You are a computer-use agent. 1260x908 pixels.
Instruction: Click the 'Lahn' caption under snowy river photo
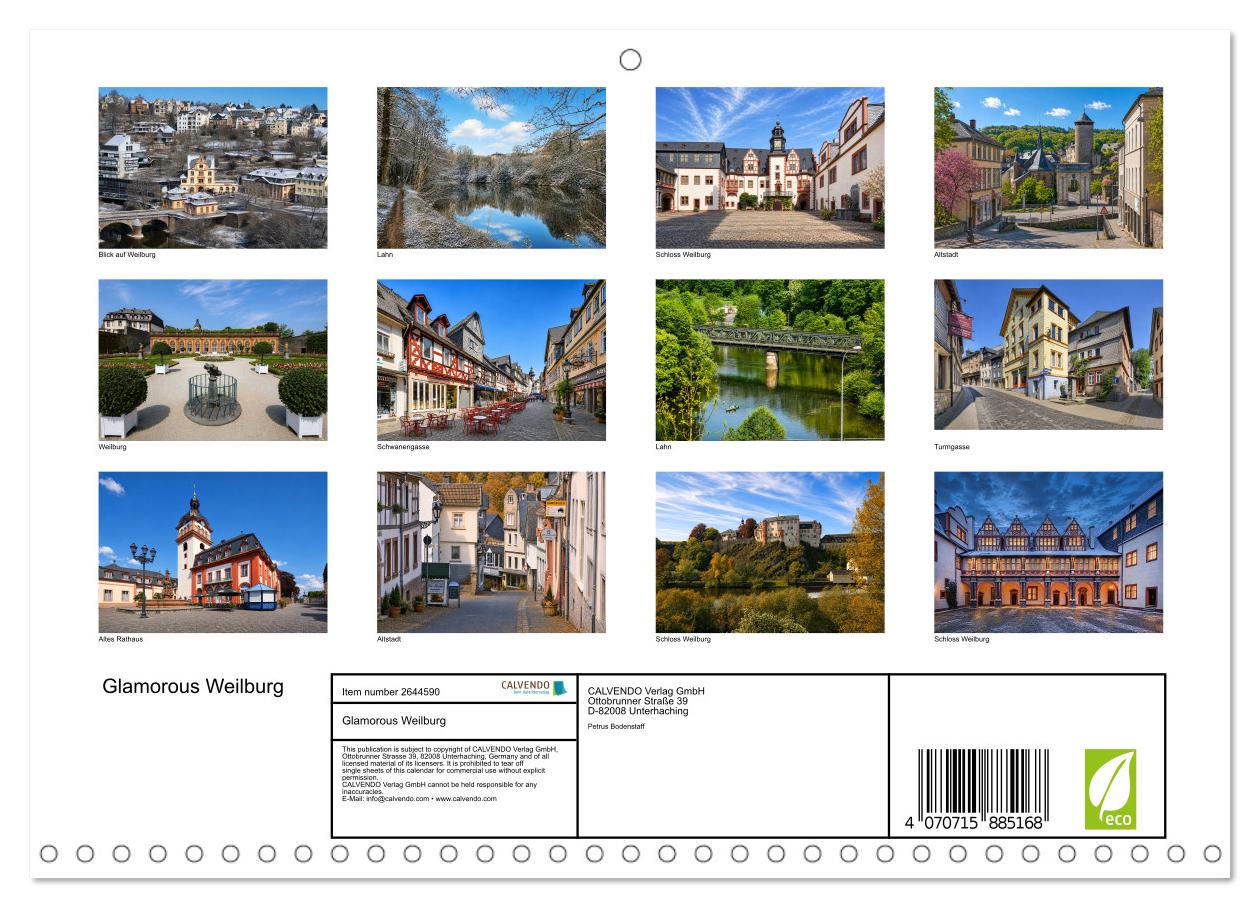click(385, 255)
